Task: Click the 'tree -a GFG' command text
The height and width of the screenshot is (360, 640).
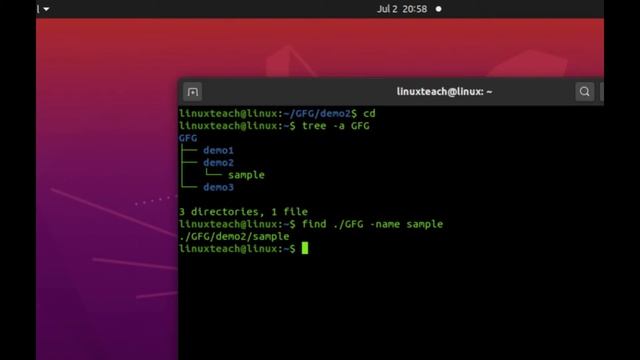Action: 336,126
